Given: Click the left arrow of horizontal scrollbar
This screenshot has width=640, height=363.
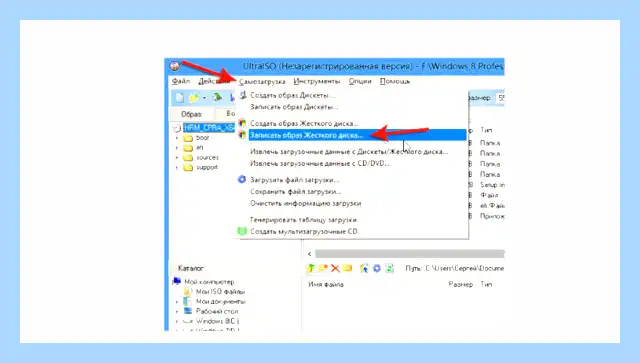Looking at the screenshot, I should [x=310, y=254].
